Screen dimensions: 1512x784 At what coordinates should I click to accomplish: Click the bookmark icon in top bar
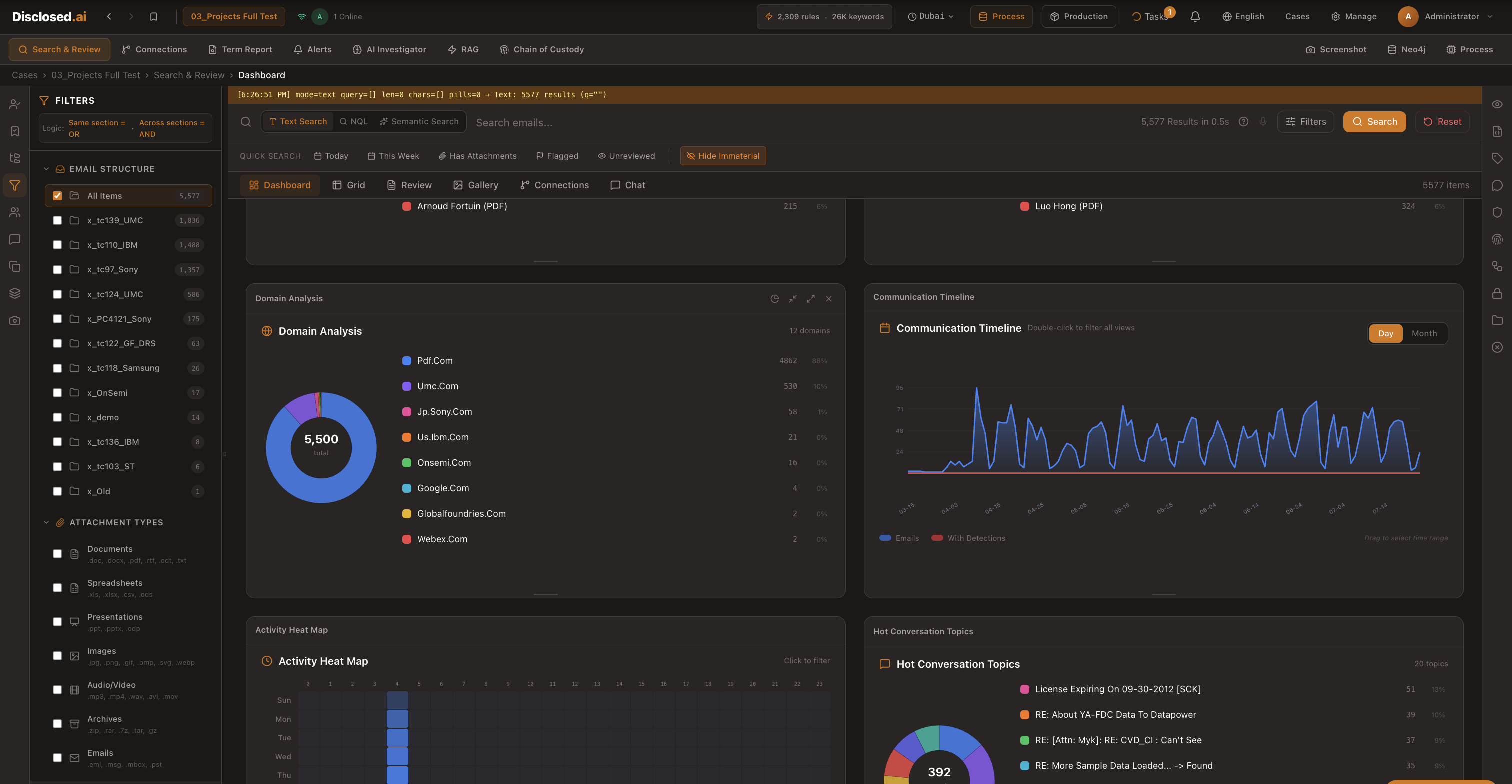tap(154, 17)
